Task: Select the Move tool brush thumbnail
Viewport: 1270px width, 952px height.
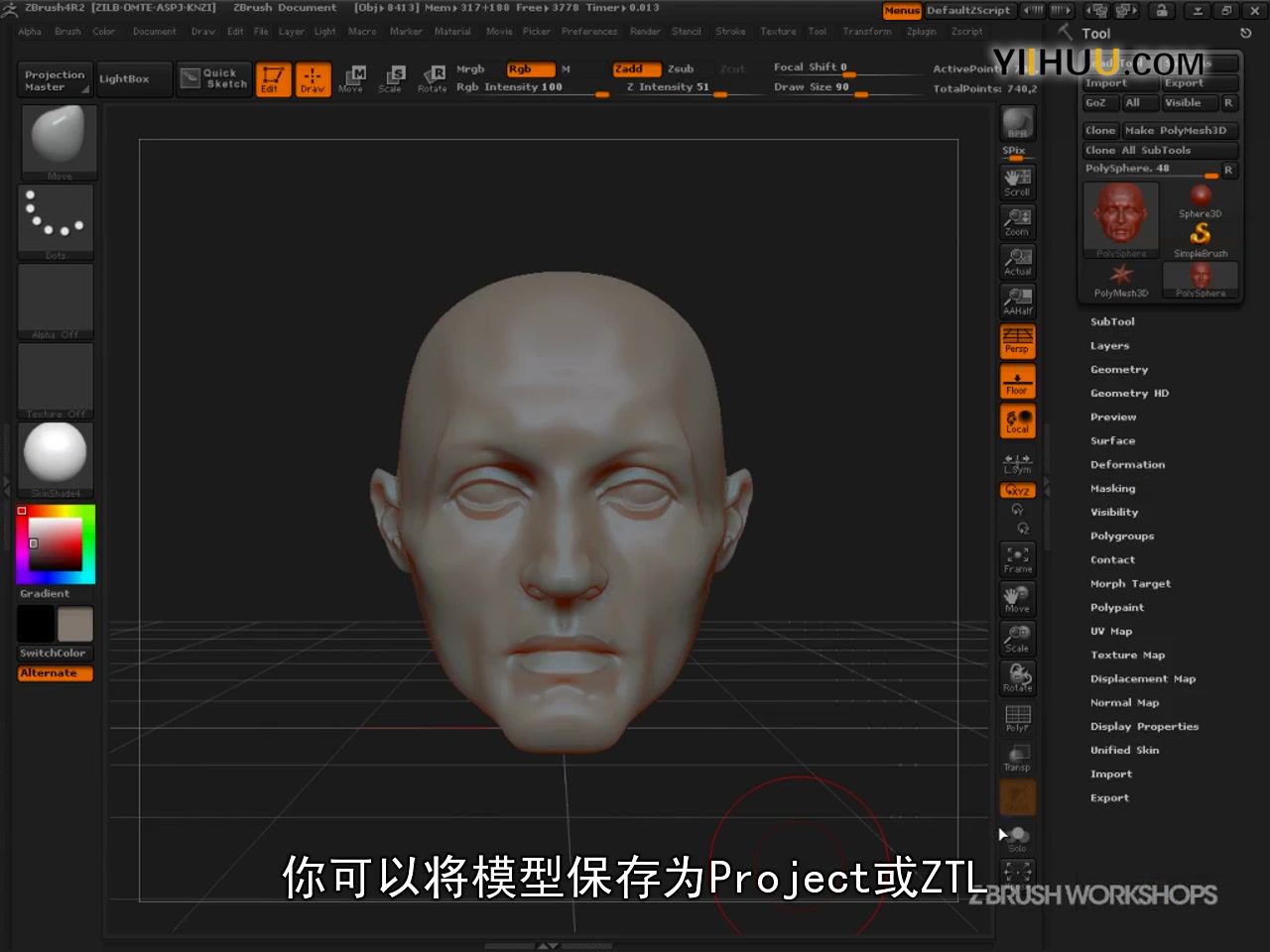Action: point(57,139)
